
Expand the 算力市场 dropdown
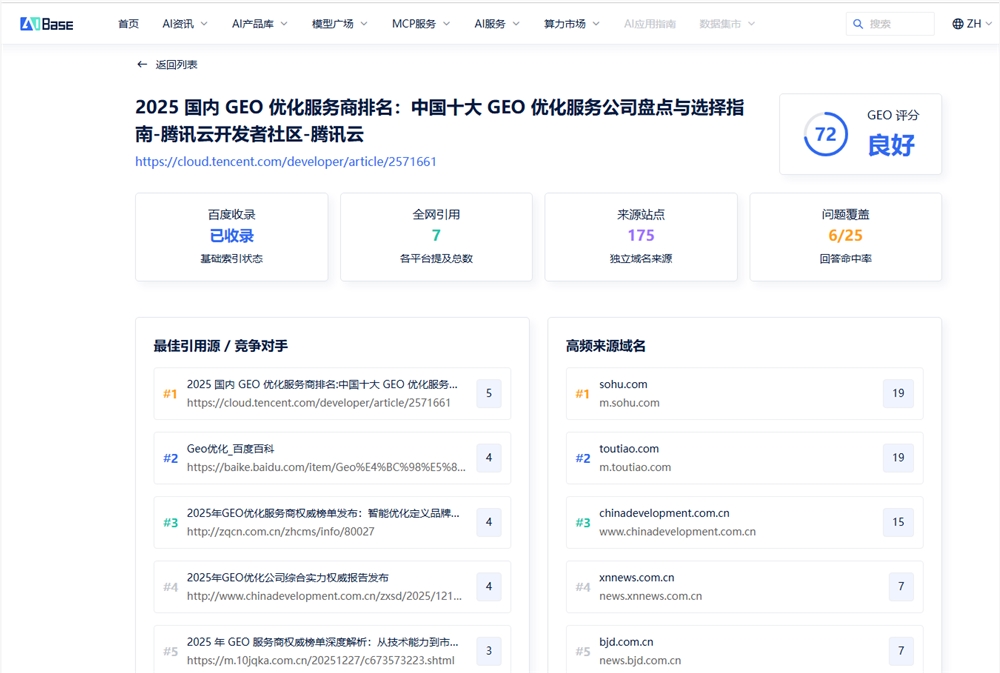(570, 23)
